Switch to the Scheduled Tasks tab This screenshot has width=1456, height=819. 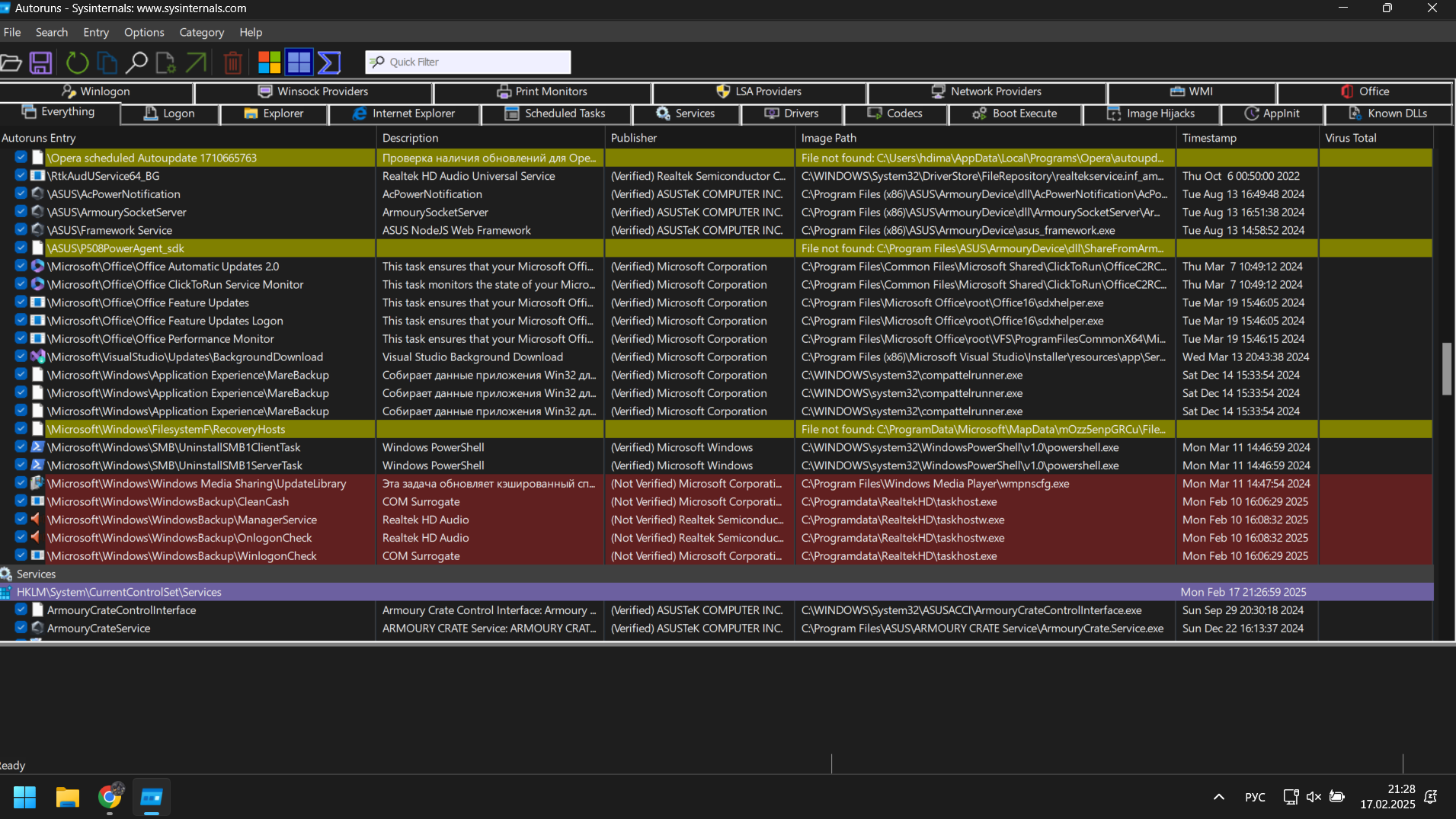click(555, 114)
